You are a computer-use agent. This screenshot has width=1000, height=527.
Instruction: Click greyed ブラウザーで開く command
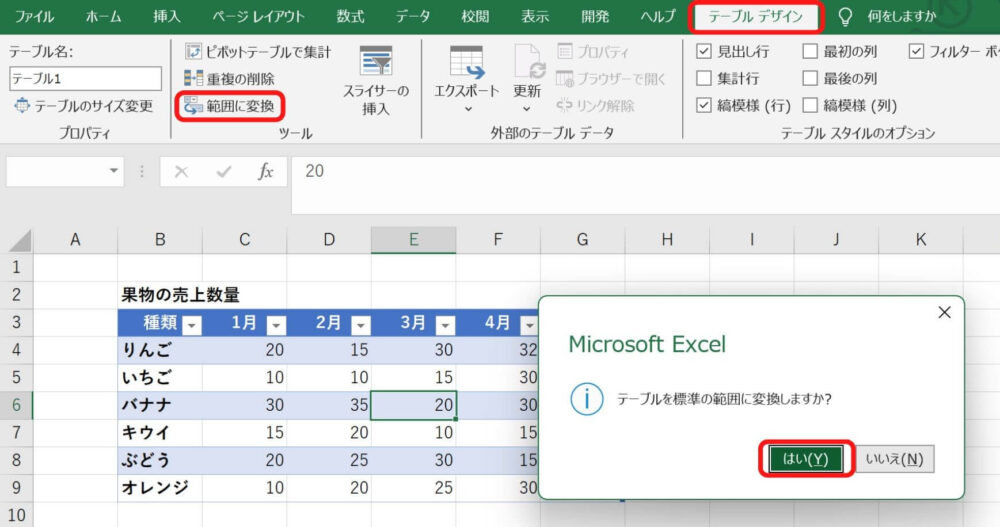click(611, 78)
